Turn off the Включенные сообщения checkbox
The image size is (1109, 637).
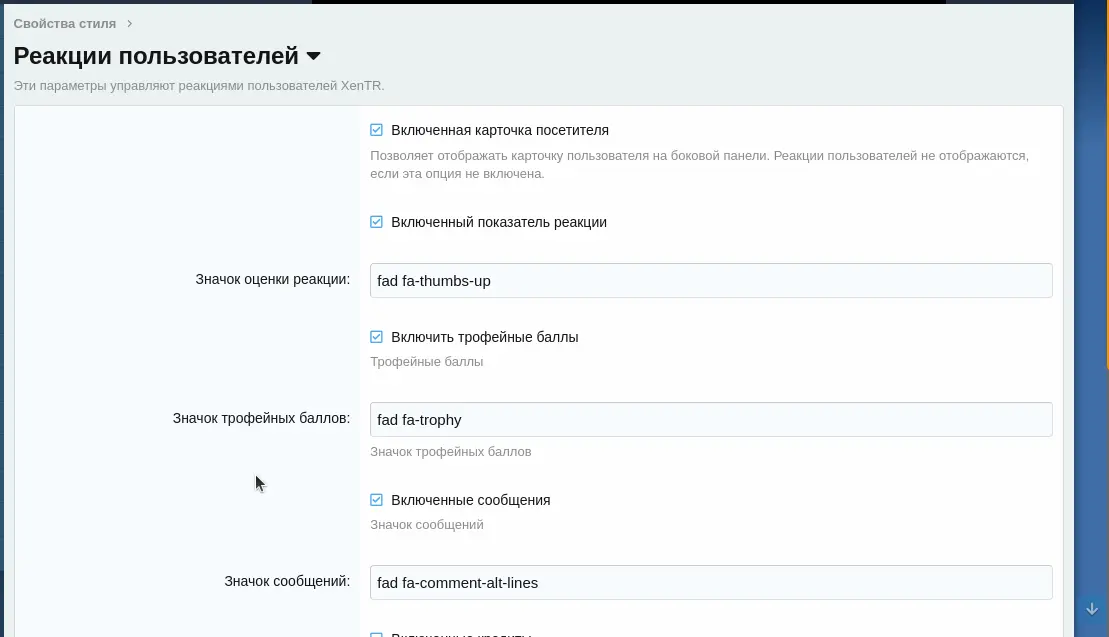[377, 500]
